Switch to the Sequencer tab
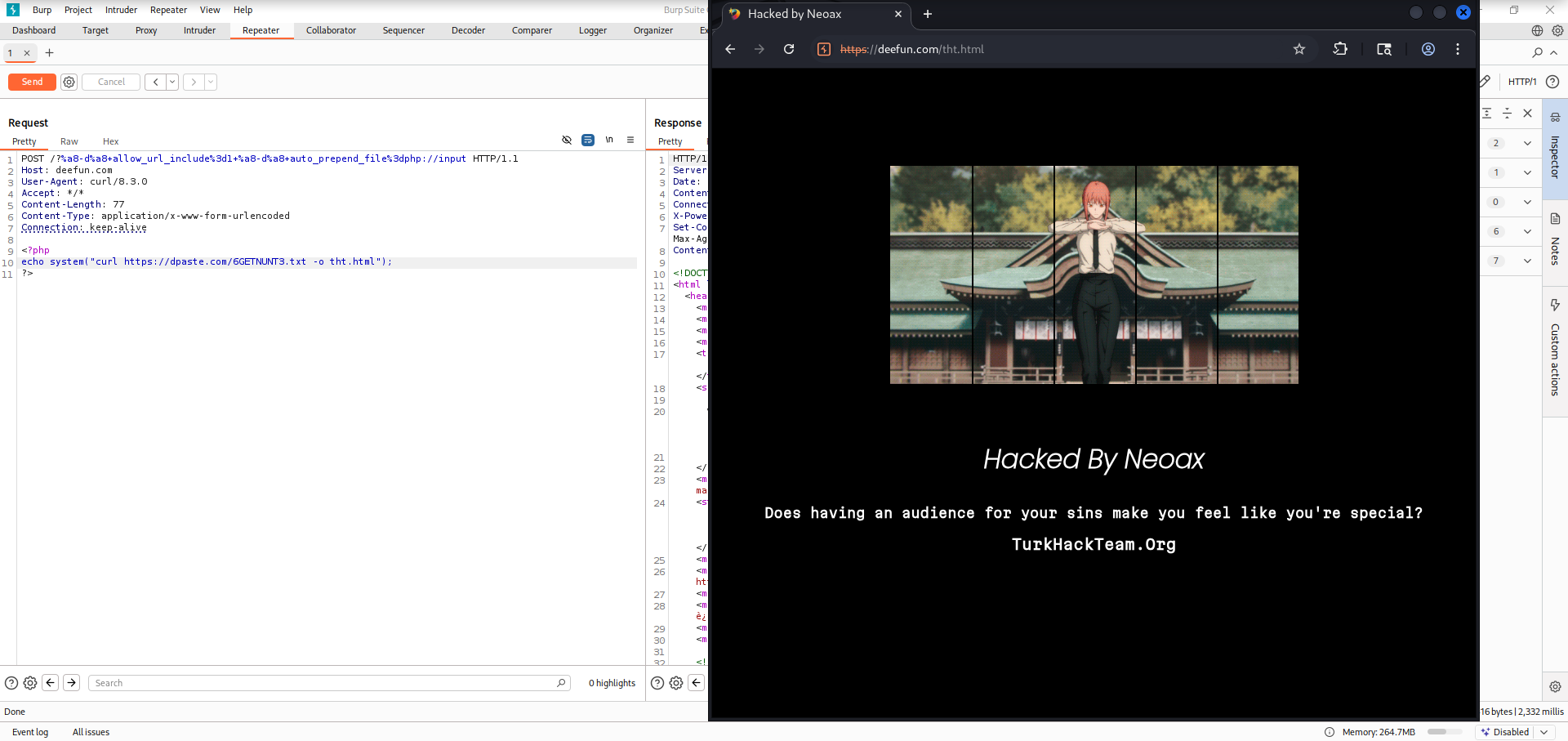This screenshot has height=741, width=1568. click(x=403, y=30)
